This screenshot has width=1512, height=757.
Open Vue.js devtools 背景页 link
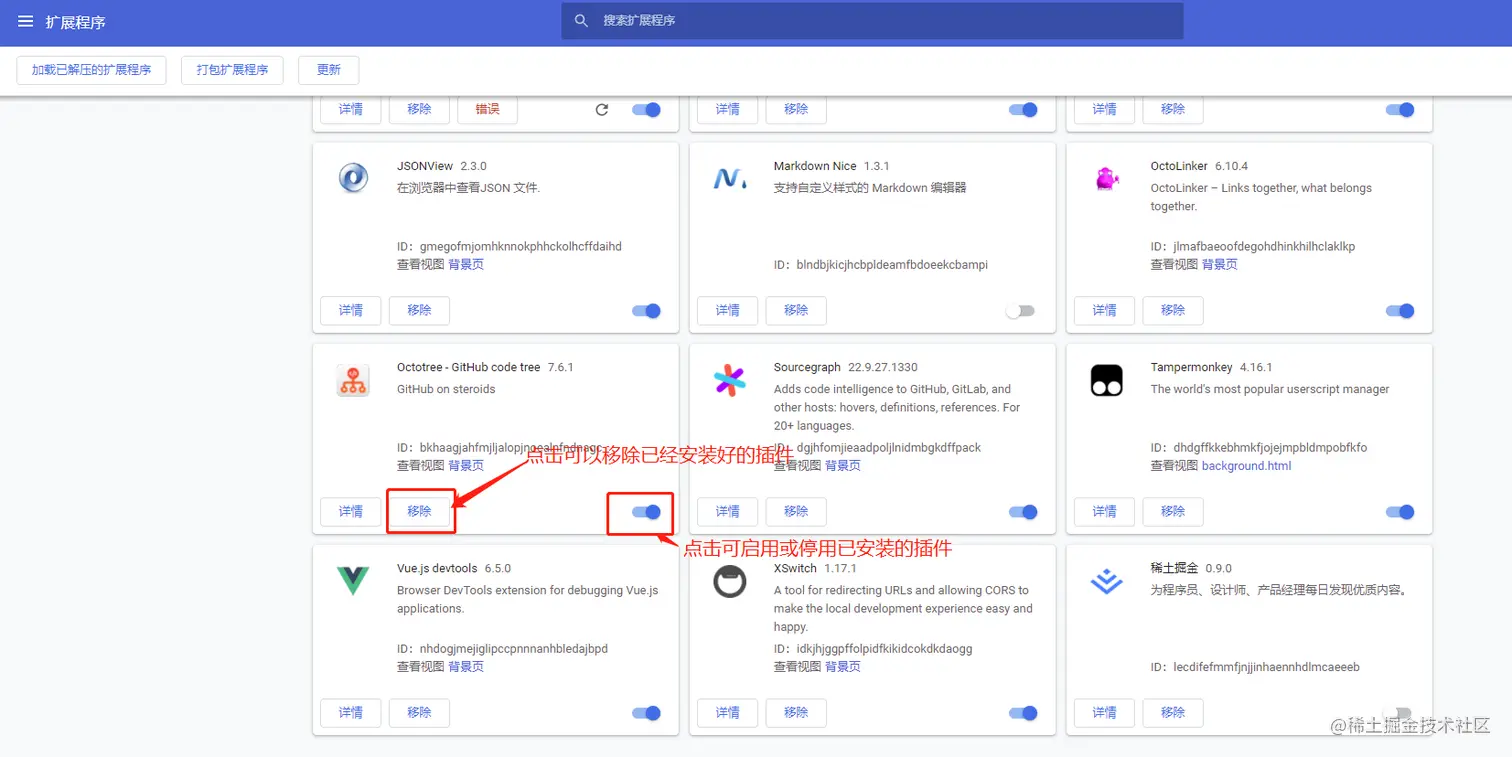pos(466,667)
